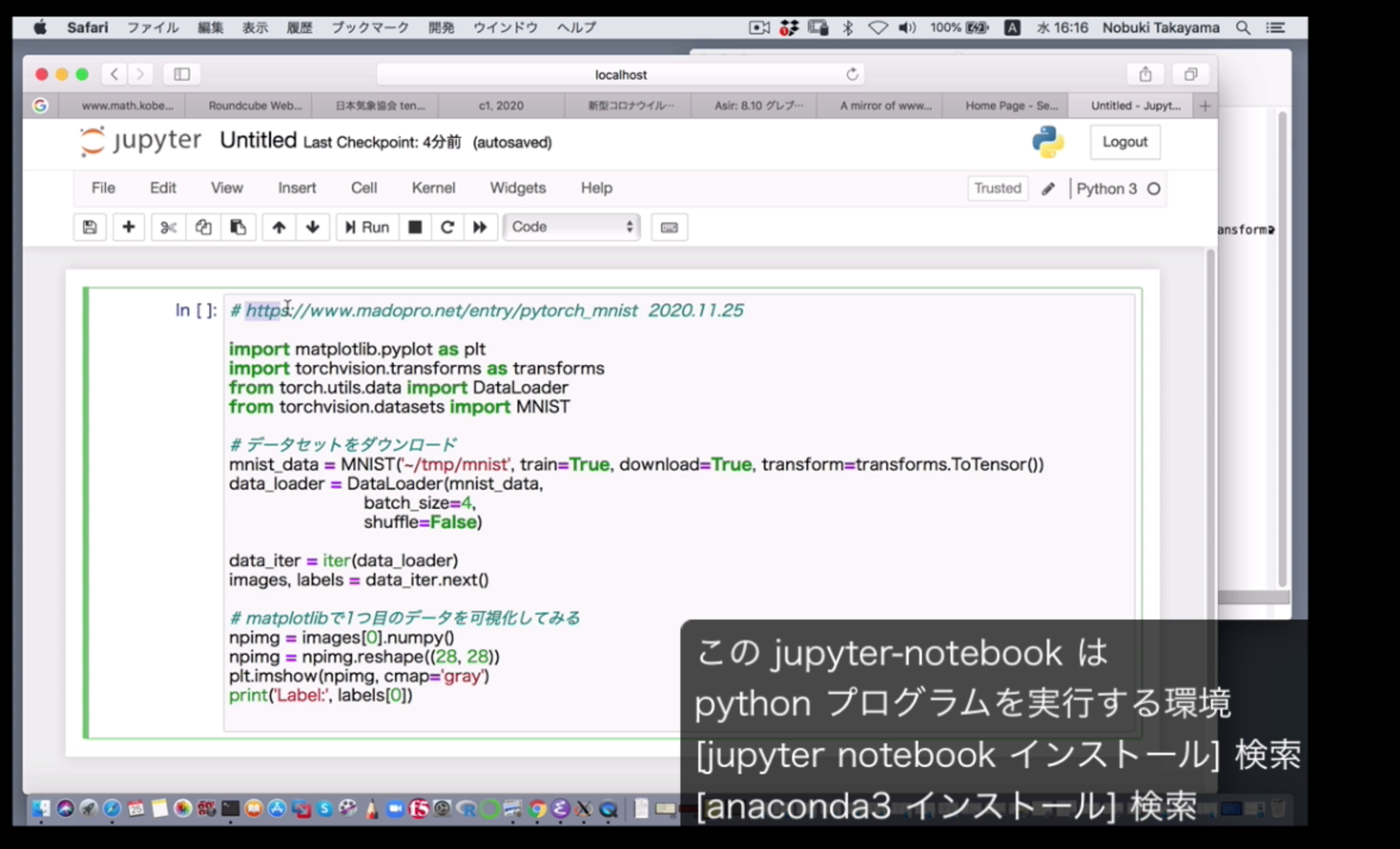Click the pinned Google tab icon
This screenshot has height=849, width=1400.
click(40, 106)
